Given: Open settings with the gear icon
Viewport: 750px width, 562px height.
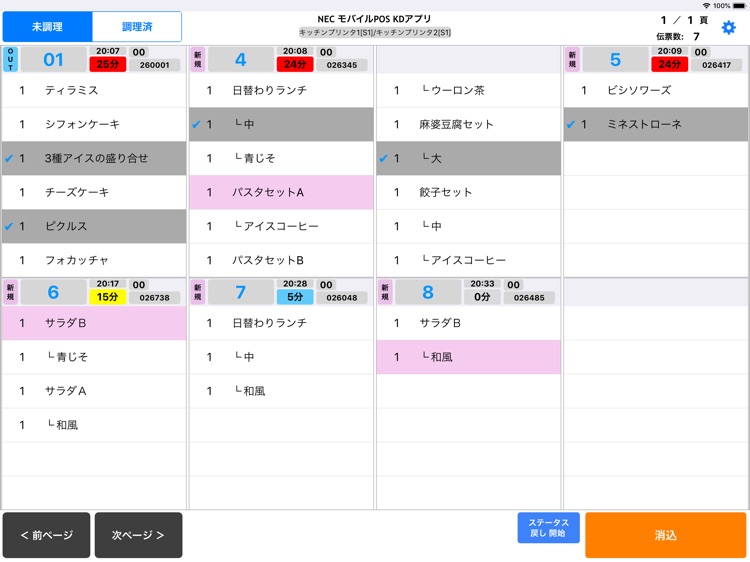Looking at the screenshot, I should pyautogui.click(x=728, y=28).
